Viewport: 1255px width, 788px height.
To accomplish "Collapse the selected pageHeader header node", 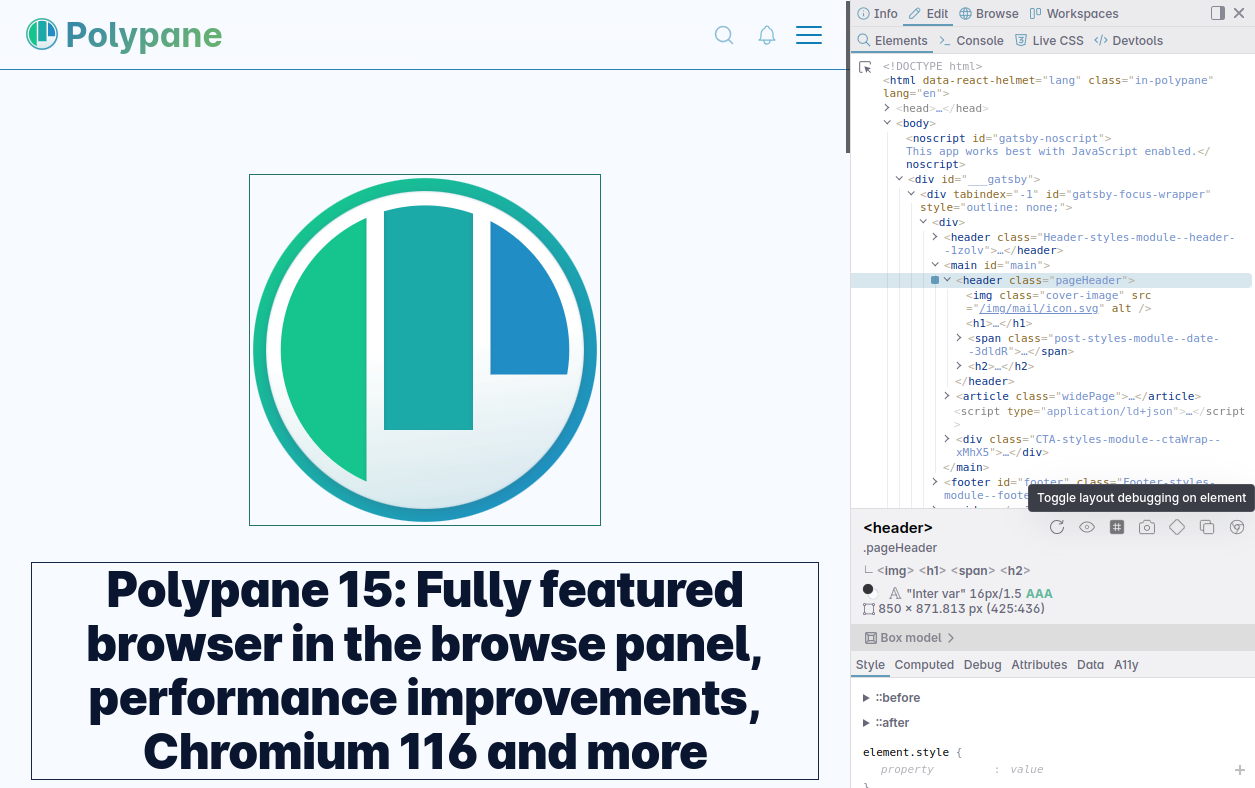I will point(947,280).
